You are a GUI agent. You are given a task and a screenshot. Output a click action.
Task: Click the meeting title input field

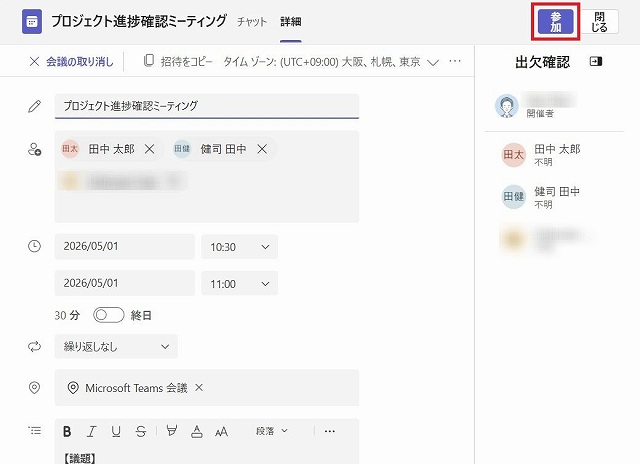(207, 105)
